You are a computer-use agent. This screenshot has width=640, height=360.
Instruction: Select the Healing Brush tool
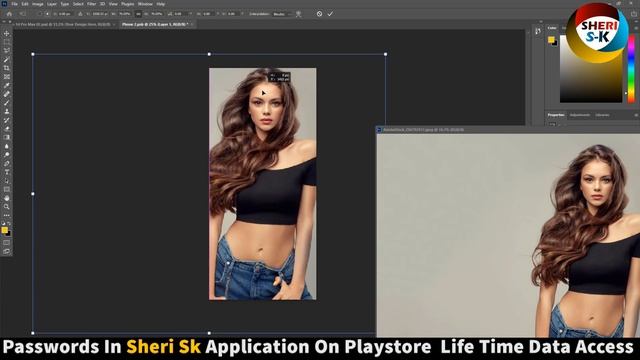pyautogui.click(x=7, y=94)
